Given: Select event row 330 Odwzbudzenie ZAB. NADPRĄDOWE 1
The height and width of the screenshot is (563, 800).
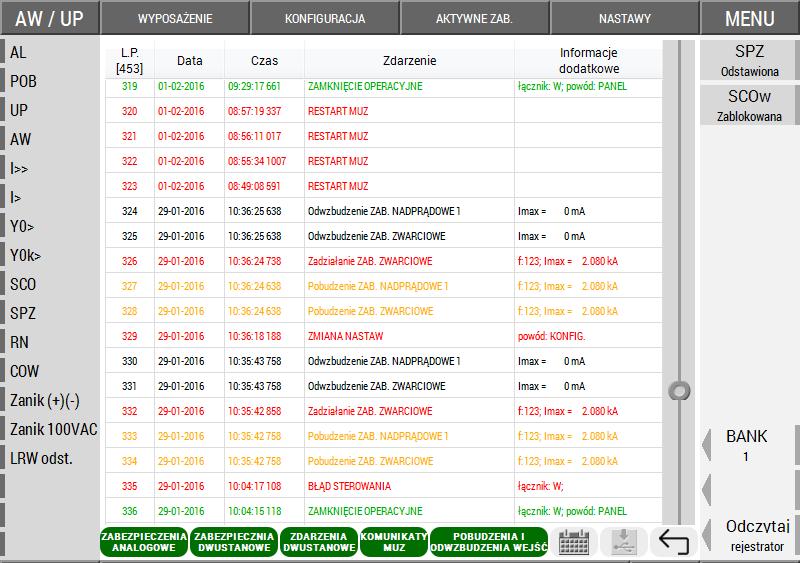Looking at the screenshot, I should click(x=384, y=361).
